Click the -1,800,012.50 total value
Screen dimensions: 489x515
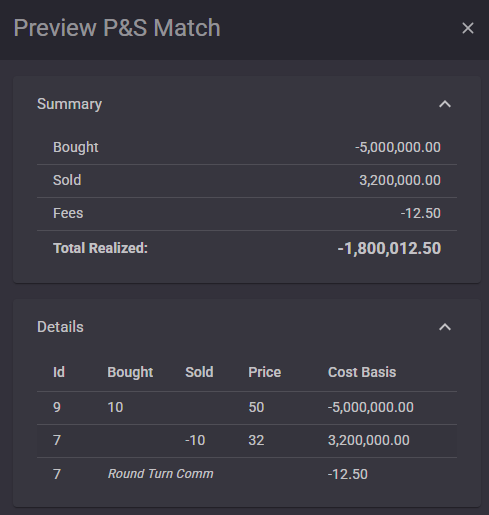(389, 248)
